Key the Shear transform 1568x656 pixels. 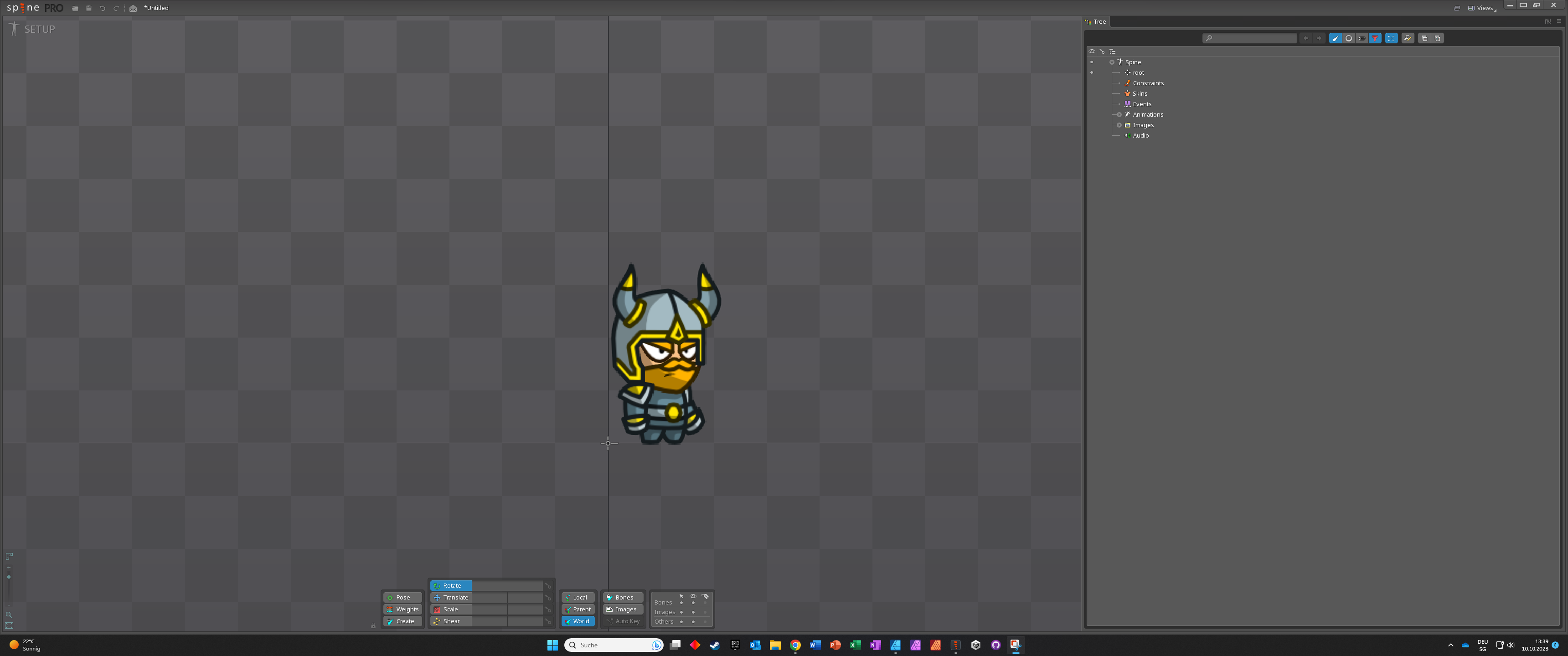tap(548, 621)
